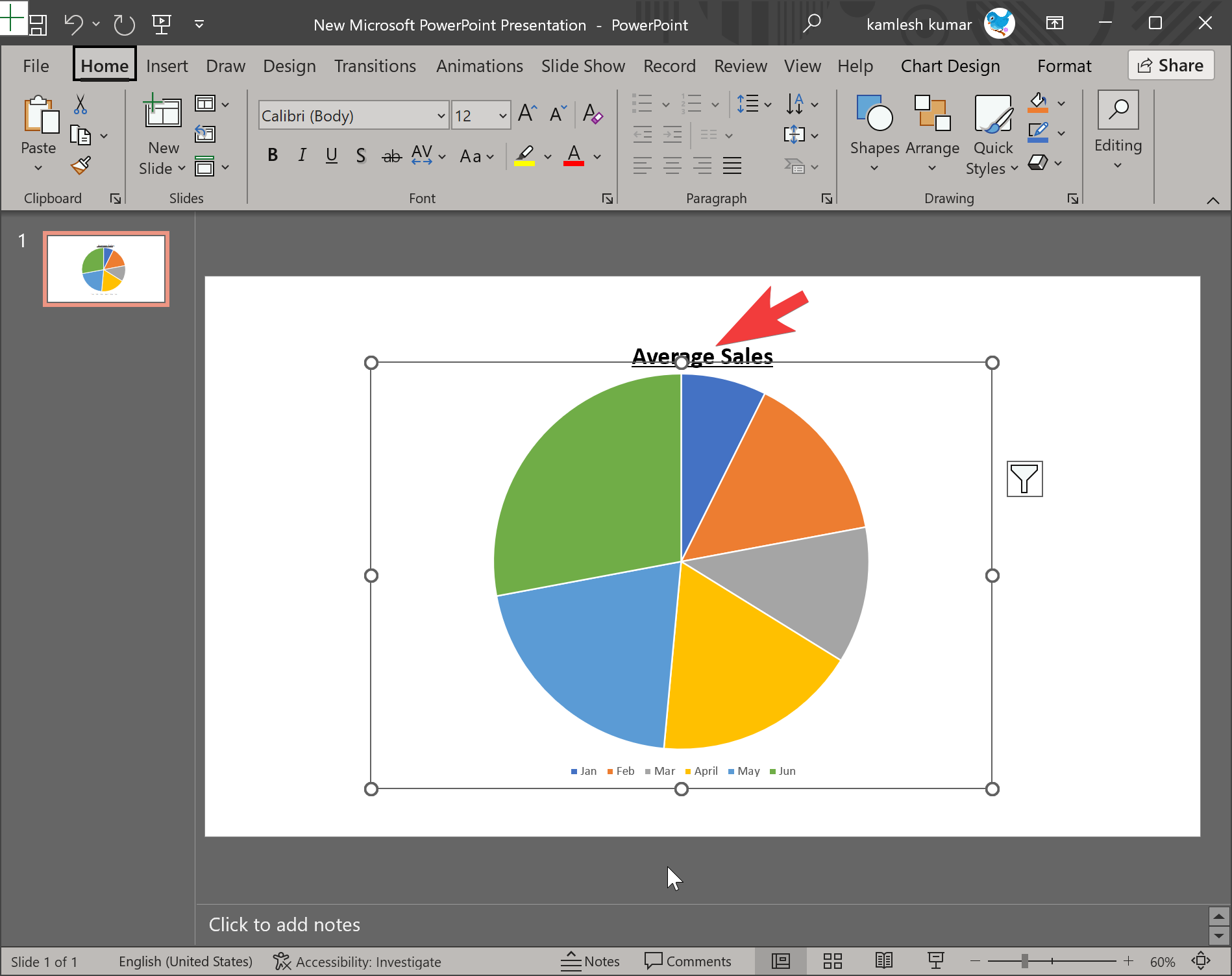
Task: Open Quick Styles icon
Action: [x=993, y=114]
